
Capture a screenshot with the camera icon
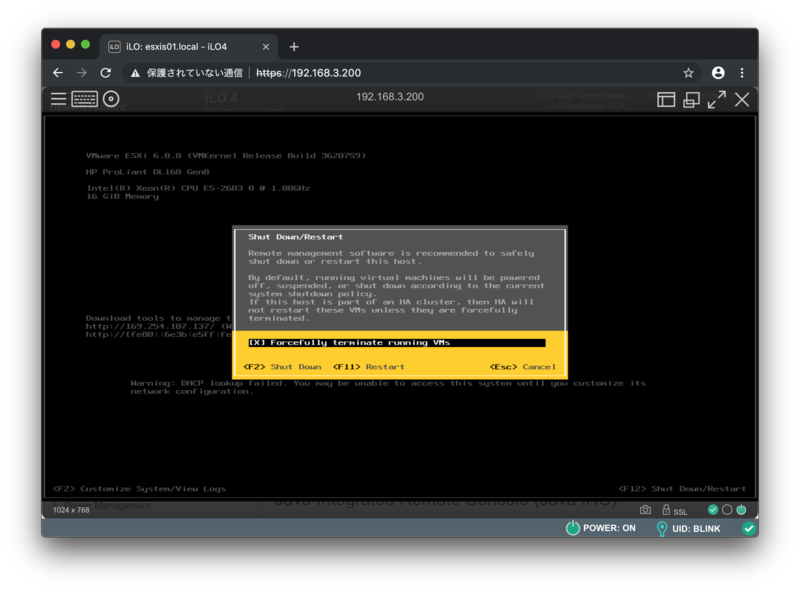click(645, 510)
